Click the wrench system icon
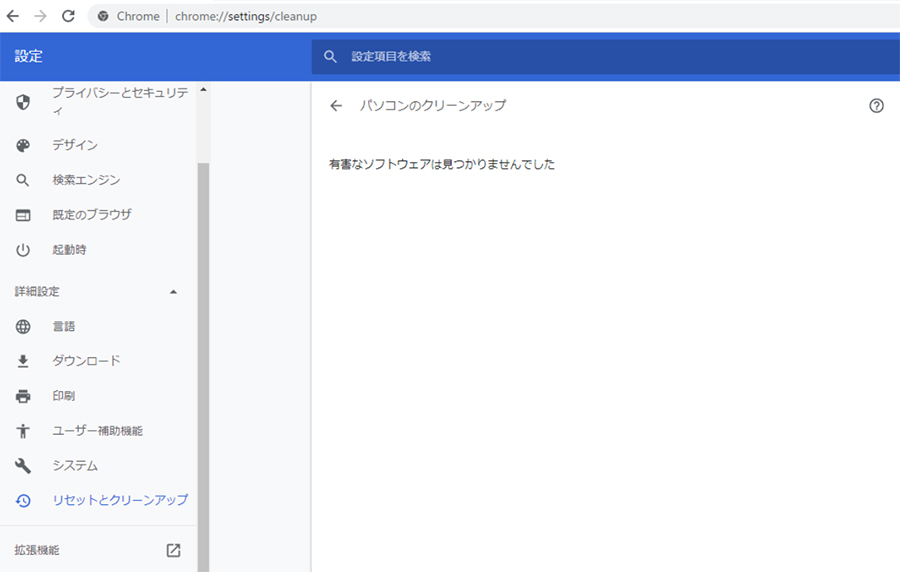 [23, 466]
